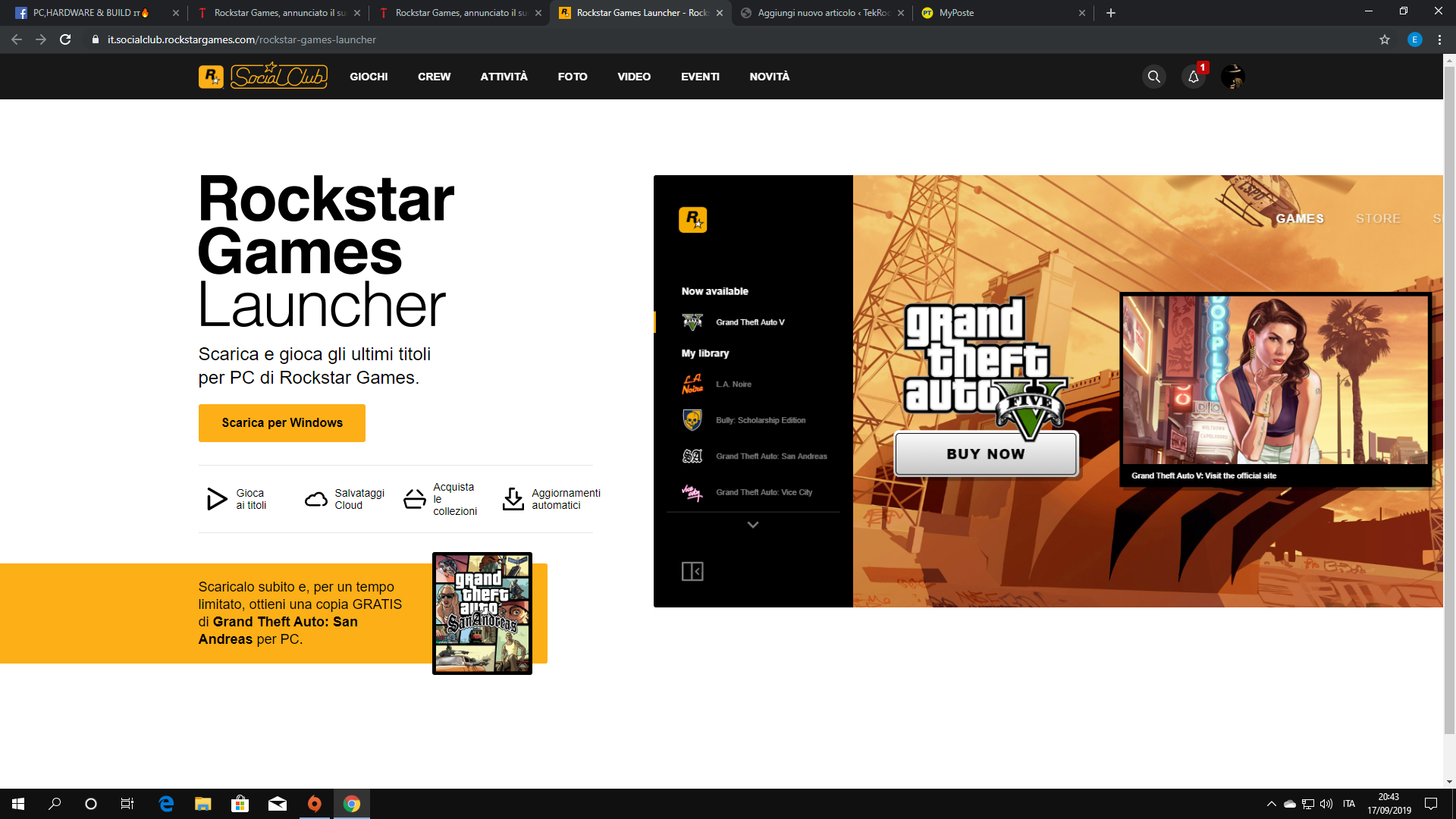Open the volume control in system tray
Image resolution: width=1456 pixels, height=819 pixels.
[1326, 804]
